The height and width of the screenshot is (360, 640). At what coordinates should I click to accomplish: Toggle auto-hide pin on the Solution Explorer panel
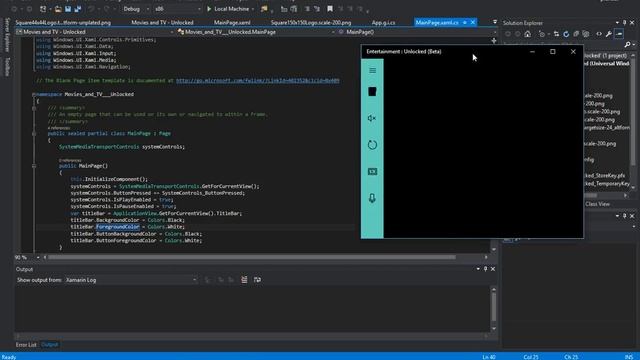click(x=624, y=23)
